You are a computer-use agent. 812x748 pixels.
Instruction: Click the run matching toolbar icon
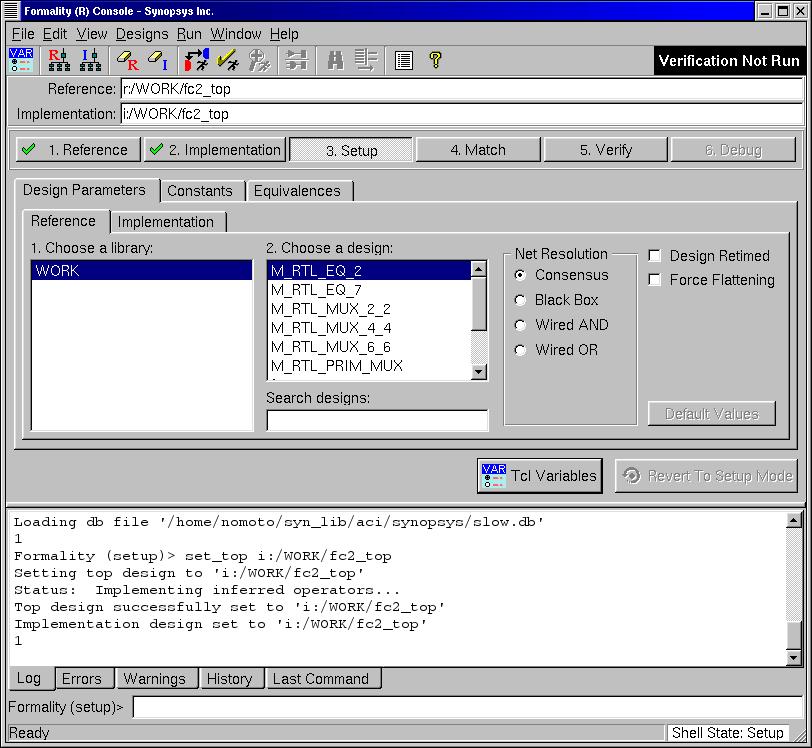point(197,60)
